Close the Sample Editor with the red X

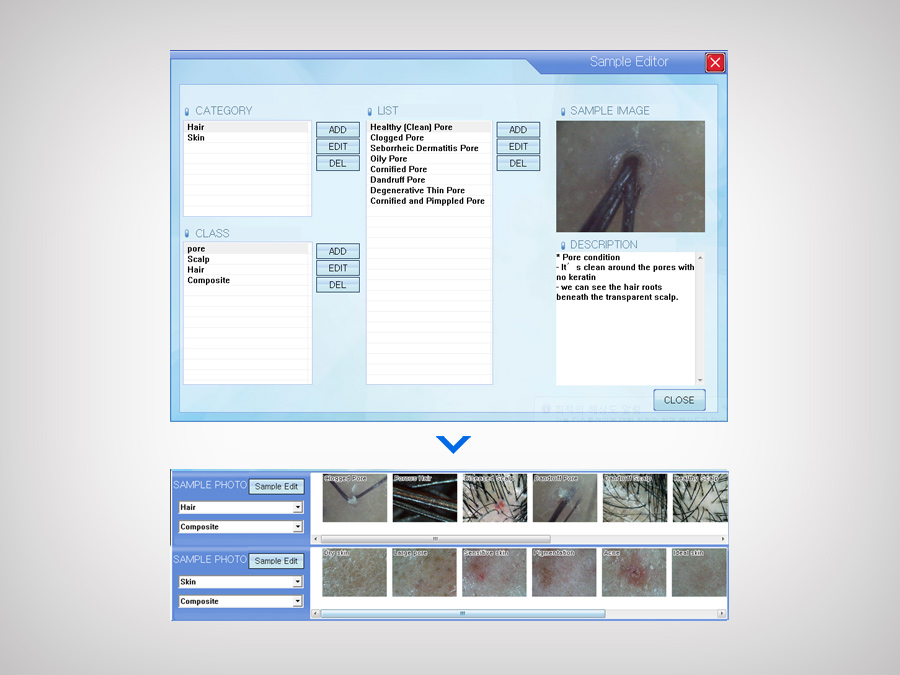(714, 62)
